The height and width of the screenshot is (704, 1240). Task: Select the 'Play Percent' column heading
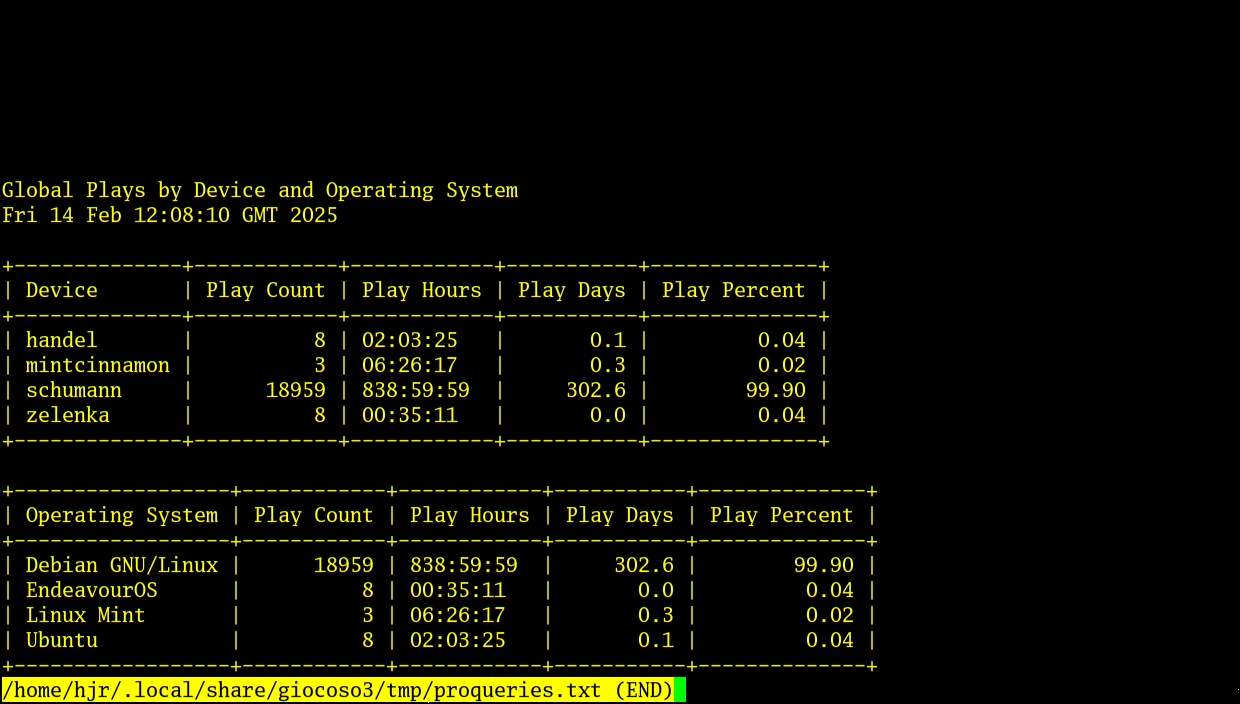733,290
